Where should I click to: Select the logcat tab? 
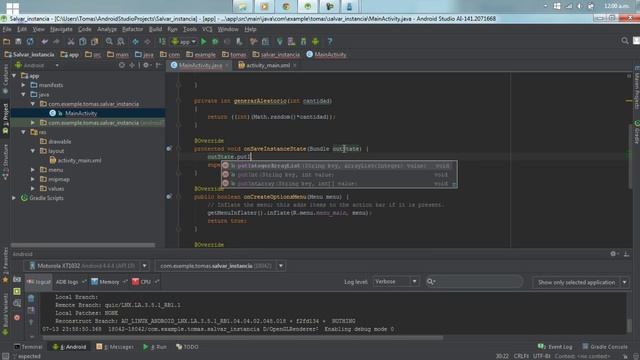click(x=39, y=282)
